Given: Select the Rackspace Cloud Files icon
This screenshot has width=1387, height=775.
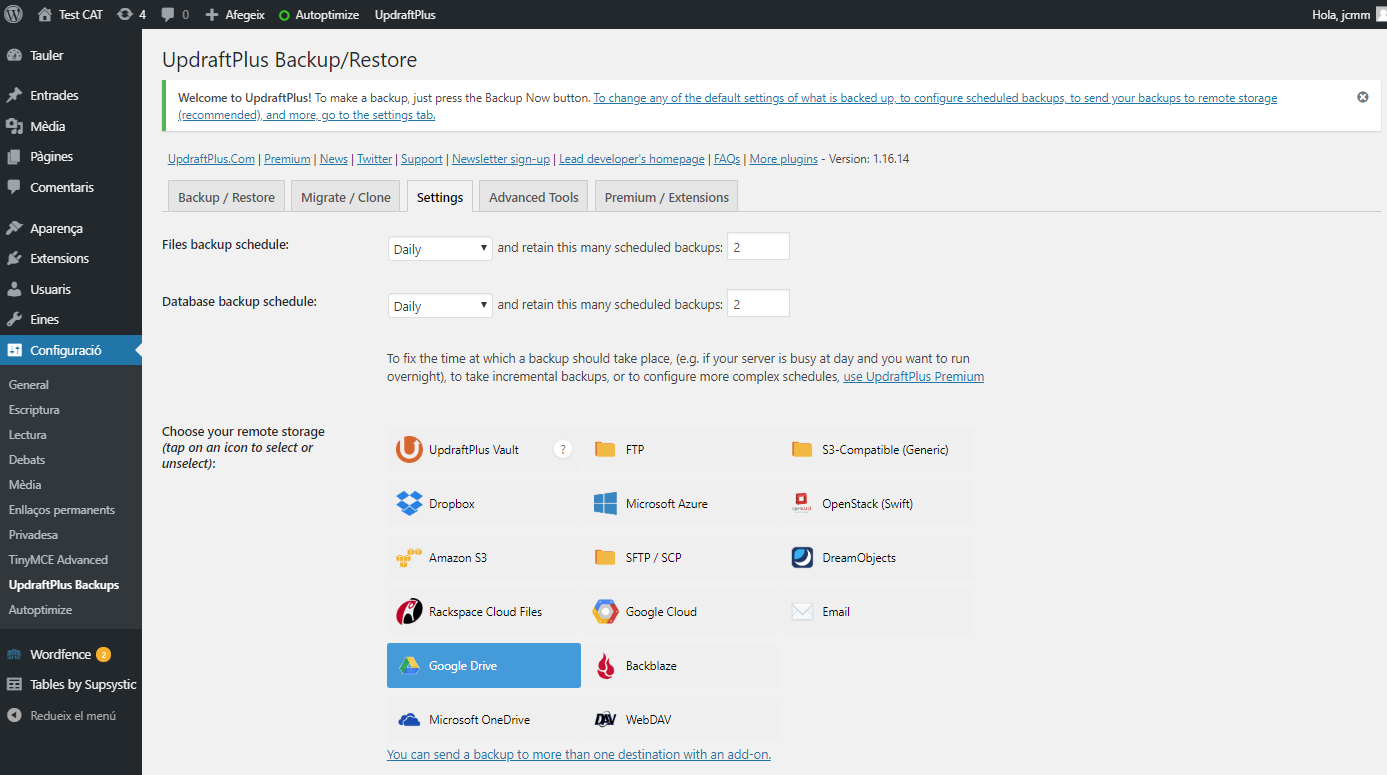Looking at the screenshot, I should pos(409,611).
